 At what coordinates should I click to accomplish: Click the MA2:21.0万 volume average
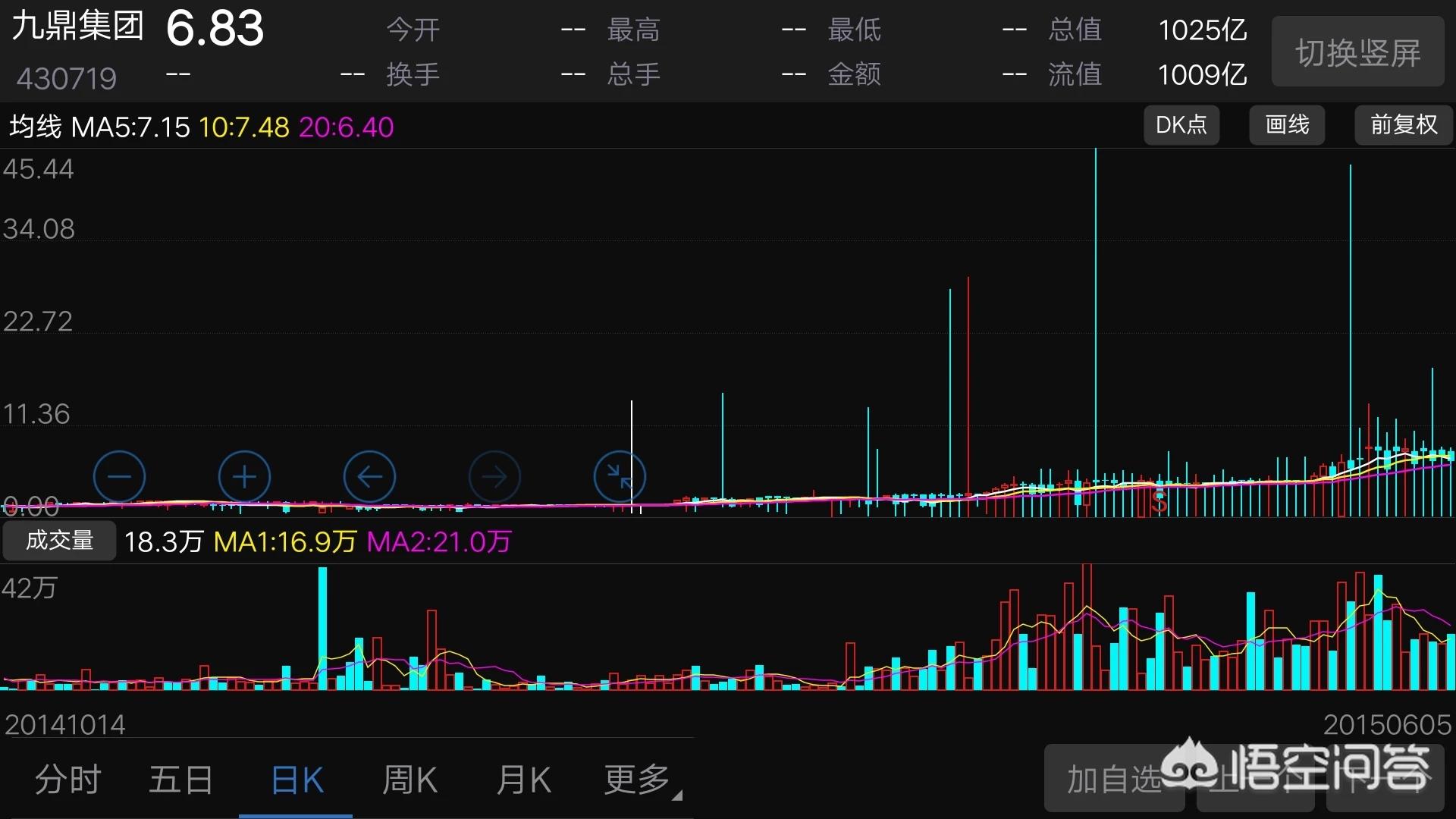[x=439, y=541]
